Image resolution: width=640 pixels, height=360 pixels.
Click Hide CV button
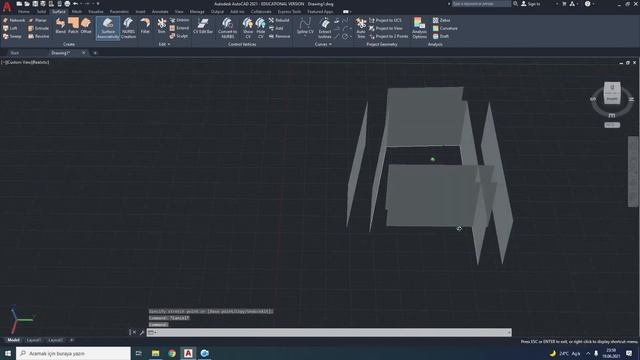coord(260,28)
